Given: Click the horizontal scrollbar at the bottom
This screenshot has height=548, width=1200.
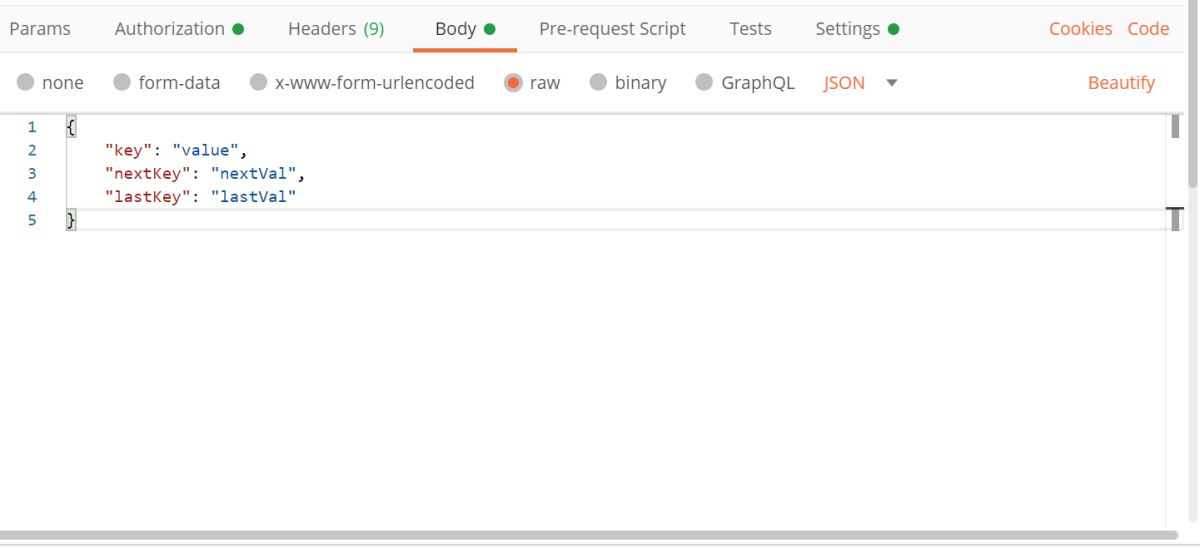Looking at the screenshot, I should coord(582,536).
